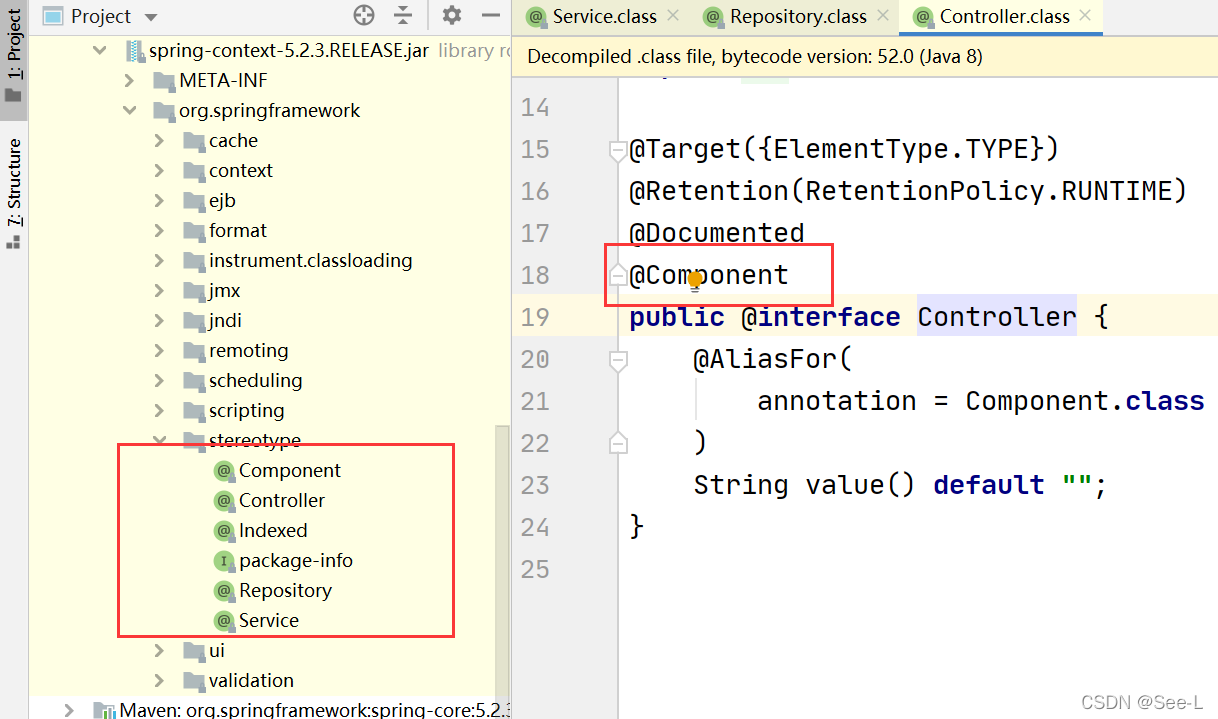Image resolution: width=1218 pixels, height=719 pixels.
Task: Click the ui folder icon
Action: [x=194, y=651]
